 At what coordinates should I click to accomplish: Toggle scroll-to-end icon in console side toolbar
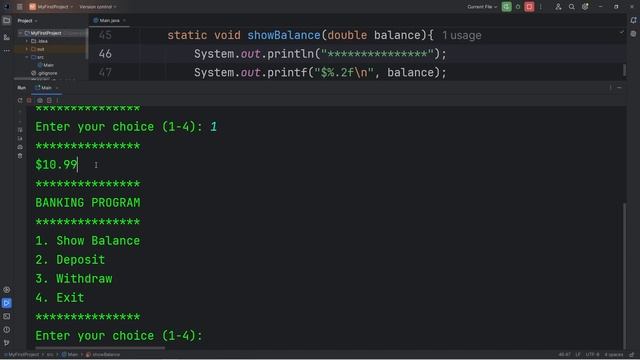[x=20, y=138]
